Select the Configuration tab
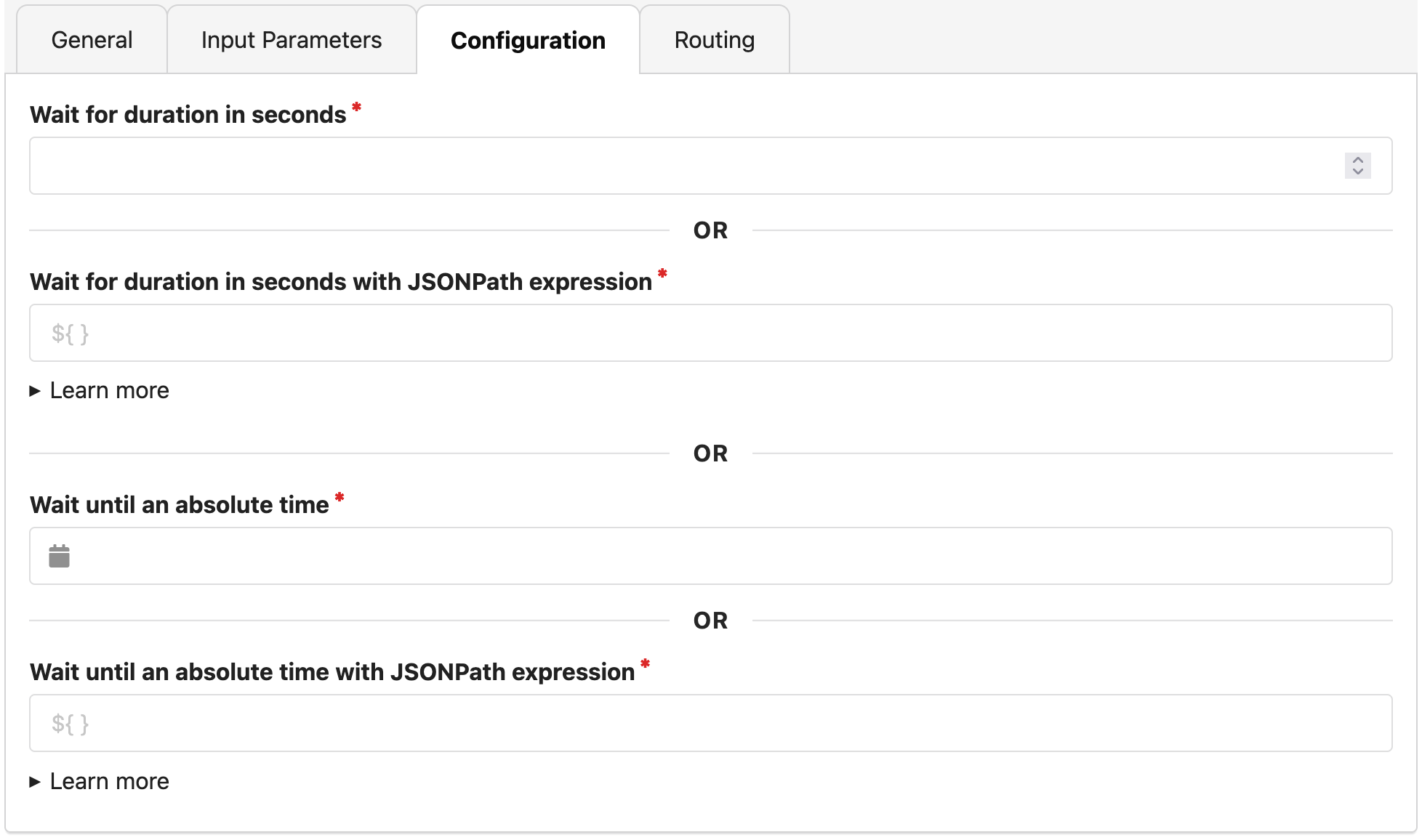Viewport: 1422px width, 840px height. pos(528,40)
